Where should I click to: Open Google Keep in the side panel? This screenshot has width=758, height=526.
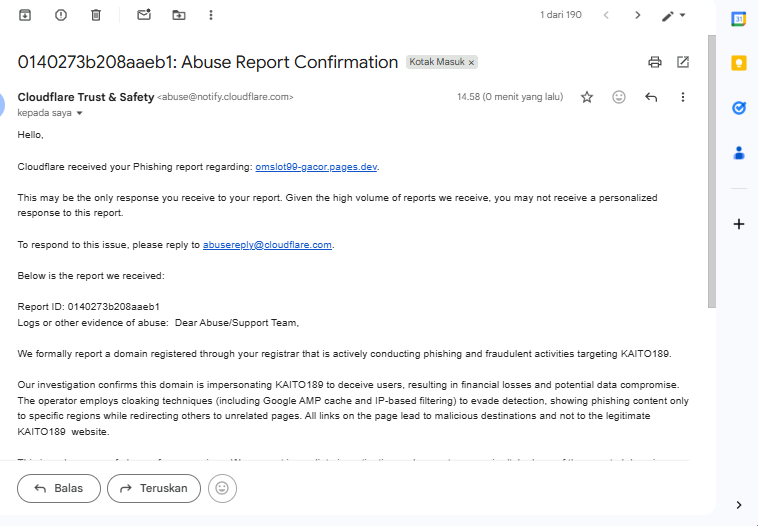pyautogui.click(x=739, y=63)
